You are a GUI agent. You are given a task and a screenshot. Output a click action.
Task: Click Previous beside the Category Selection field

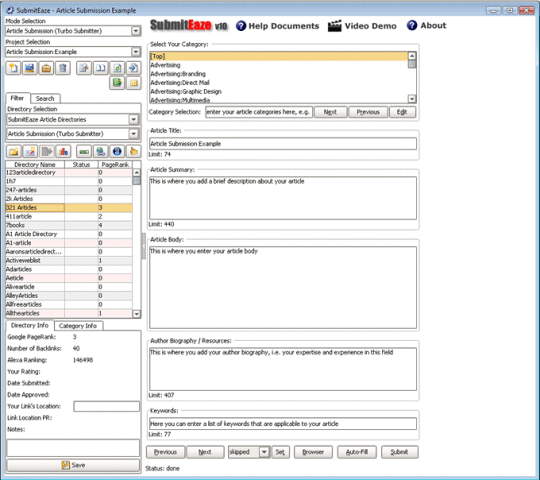[368, 112]
